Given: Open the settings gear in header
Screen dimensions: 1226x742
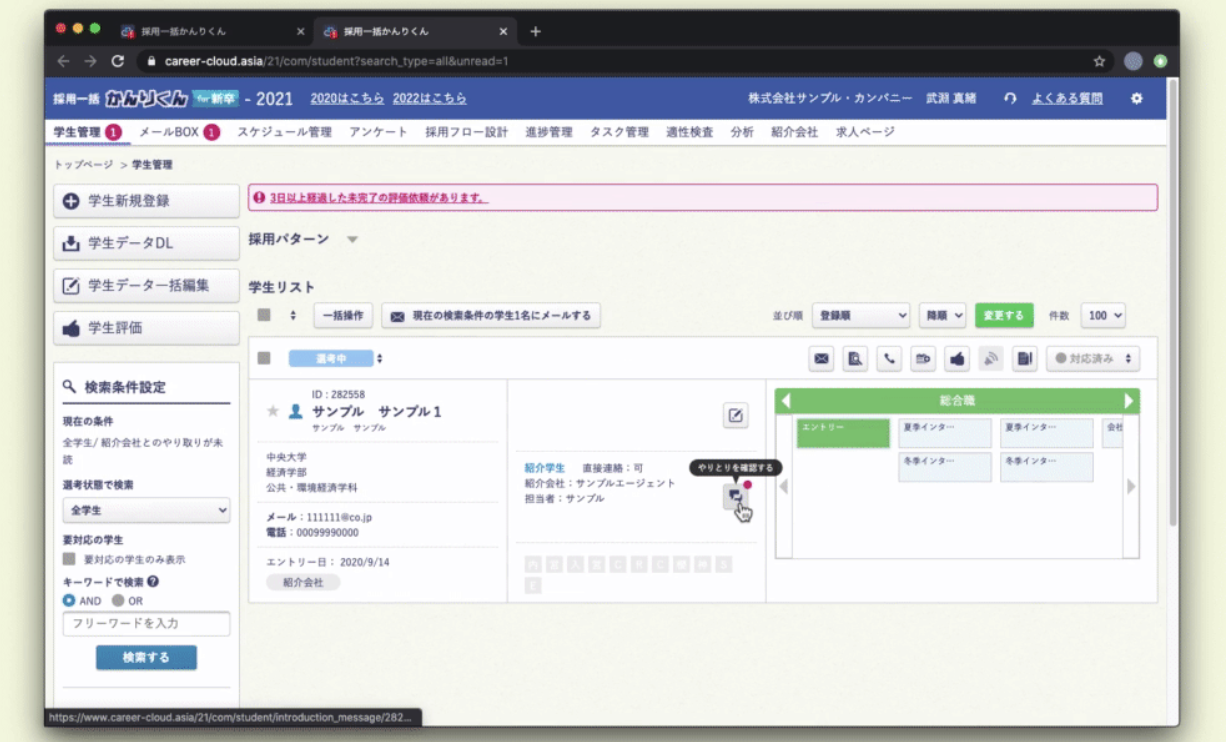Looking at the screenshot, I should (1136, 99).
